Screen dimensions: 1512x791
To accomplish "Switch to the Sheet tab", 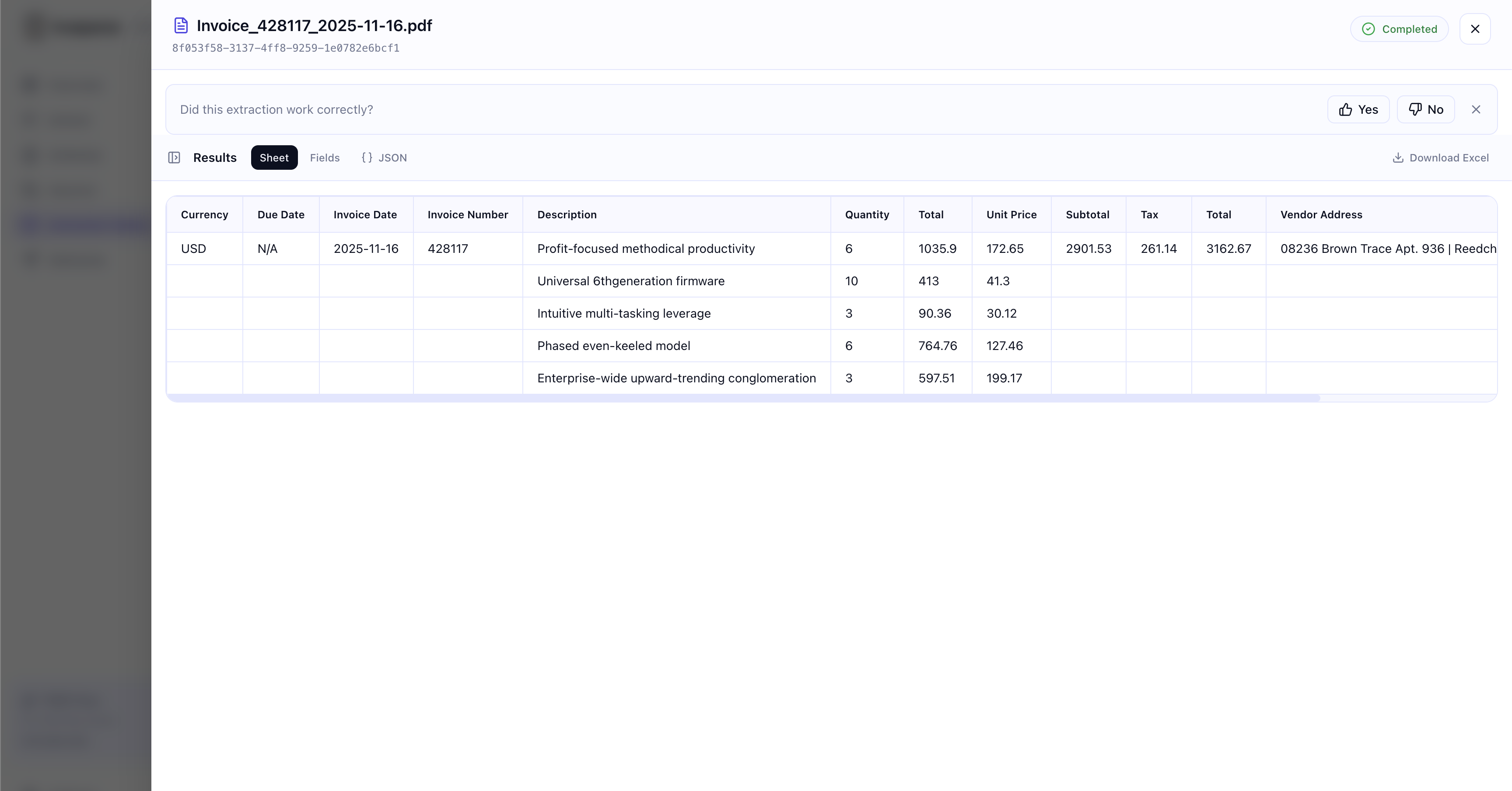I will [x=274, y=157].
